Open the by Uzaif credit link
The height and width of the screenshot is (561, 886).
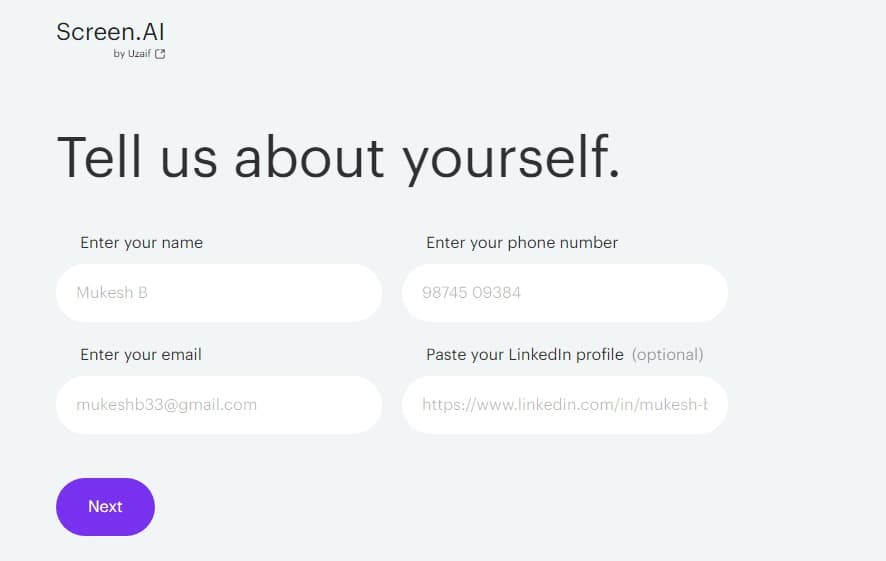[139, 54]
